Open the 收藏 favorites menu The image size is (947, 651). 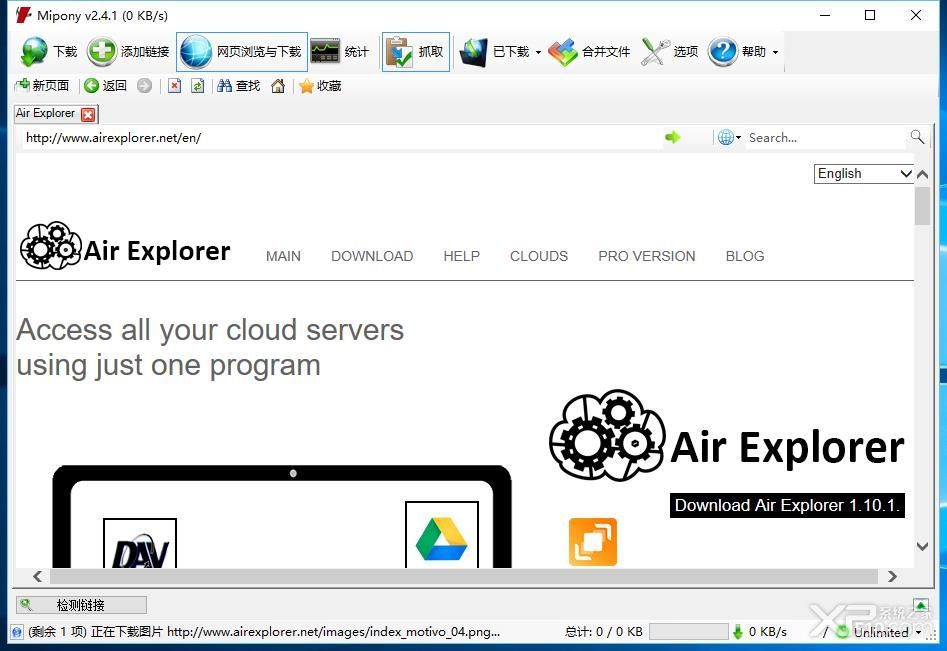tap(320, 86)
